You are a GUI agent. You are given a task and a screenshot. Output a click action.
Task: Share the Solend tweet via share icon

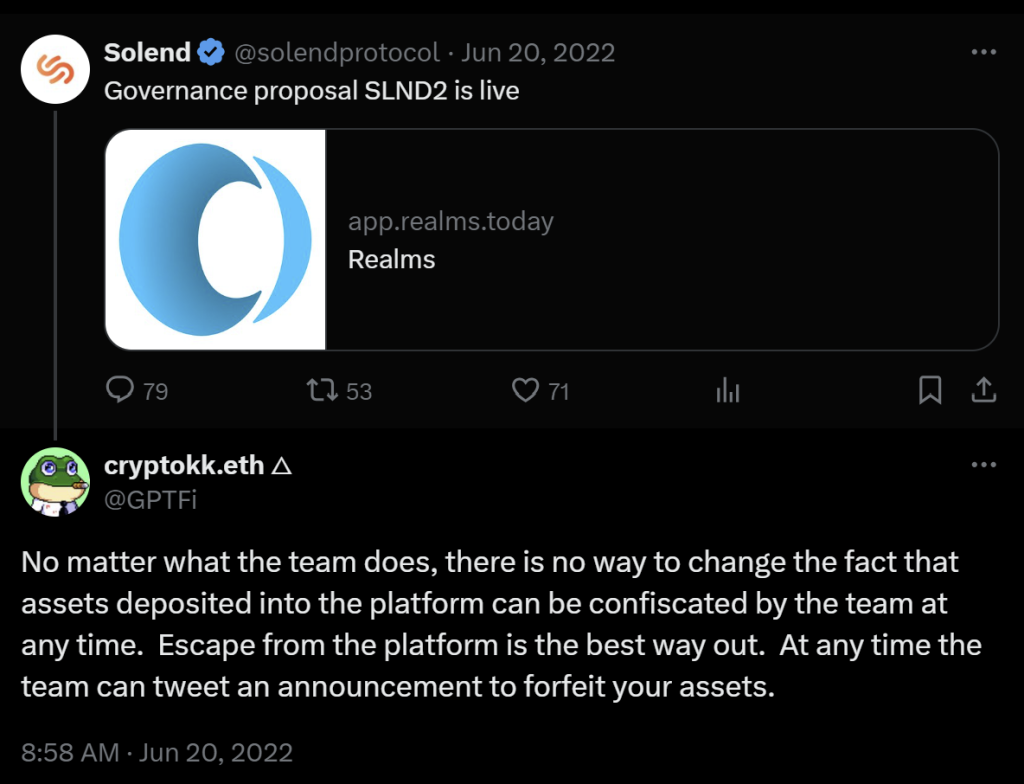pos(983,390)
